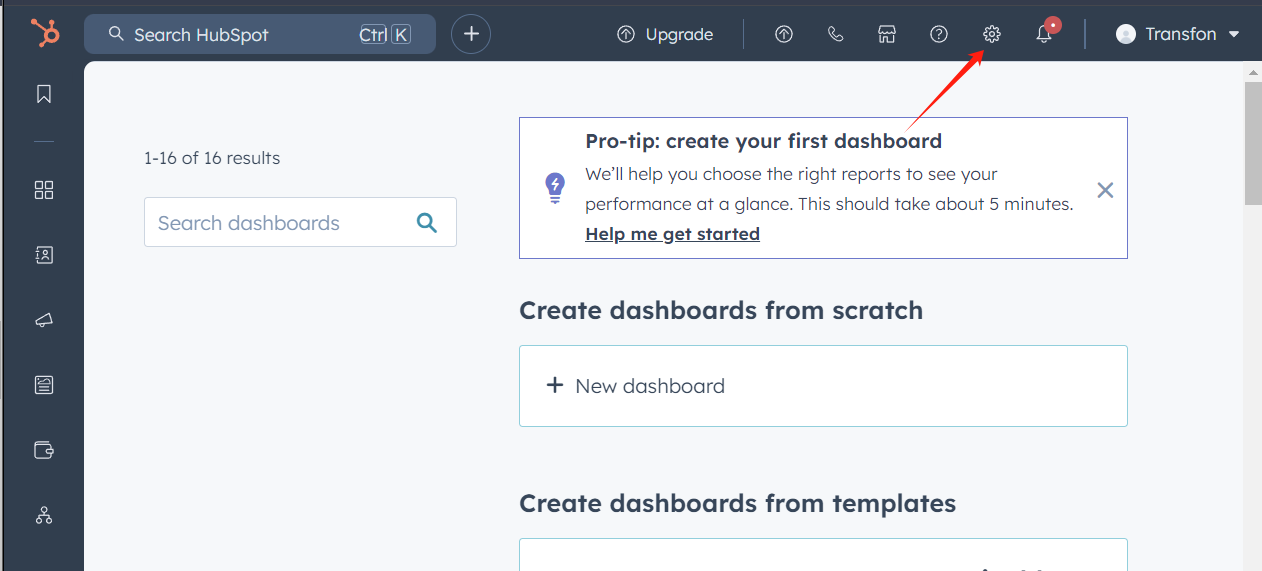Click the HubSpot sprocket logo
The image size is (1262, 571).
45,34
